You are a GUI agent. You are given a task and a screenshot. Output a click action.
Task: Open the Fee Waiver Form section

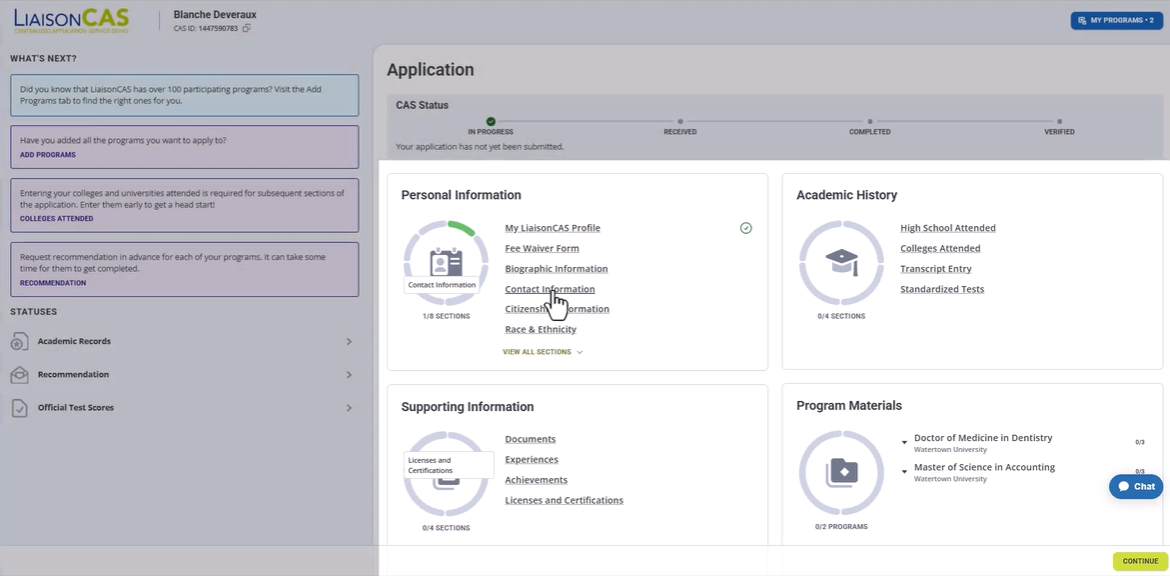[x=542, y=248]
